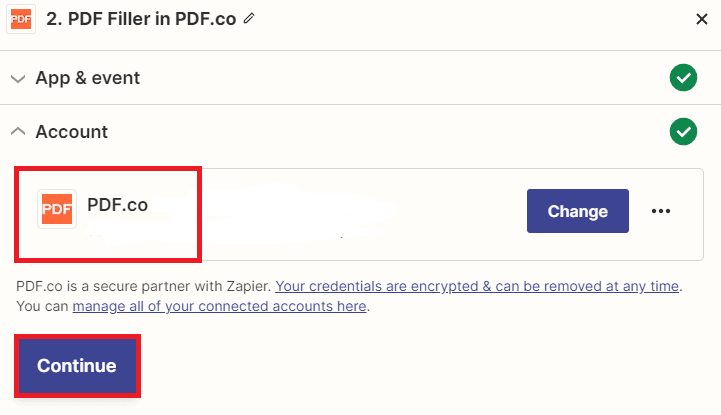Open the 'Your credentials are encrypted' link
Viewport: 721px width, 415px height.
pyautogui.click(x=478, y=287)
